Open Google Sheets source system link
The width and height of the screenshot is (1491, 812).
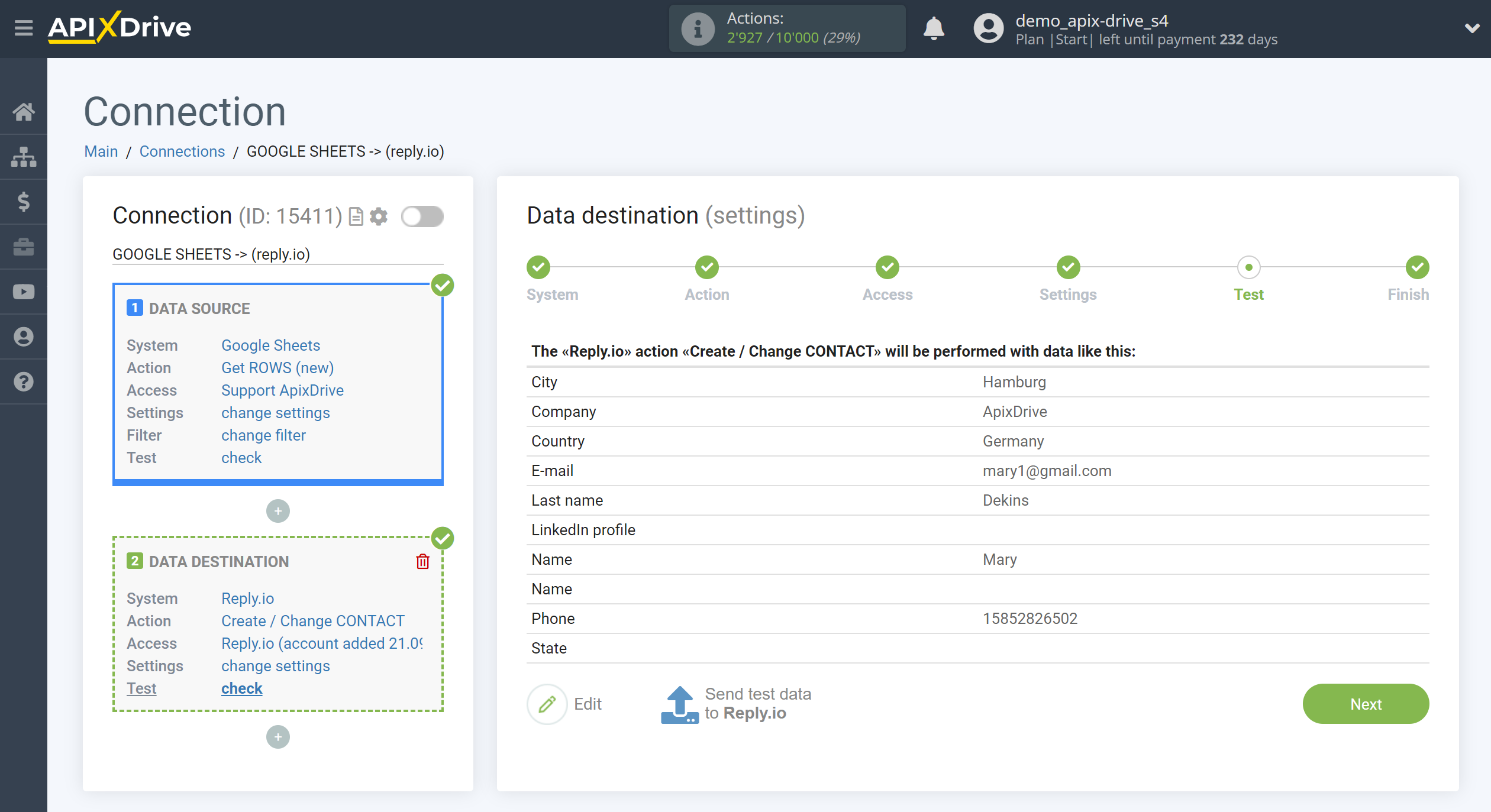270,345
